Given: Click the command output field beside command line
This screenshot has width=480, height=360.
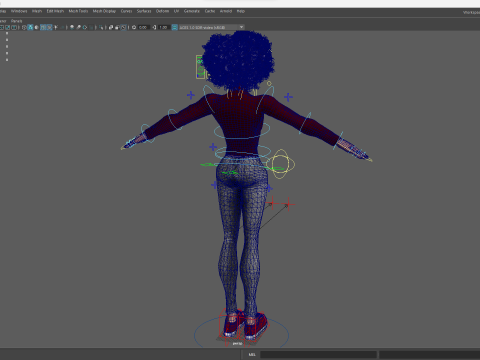Looking at the screenshot, I should coord(429,354).
